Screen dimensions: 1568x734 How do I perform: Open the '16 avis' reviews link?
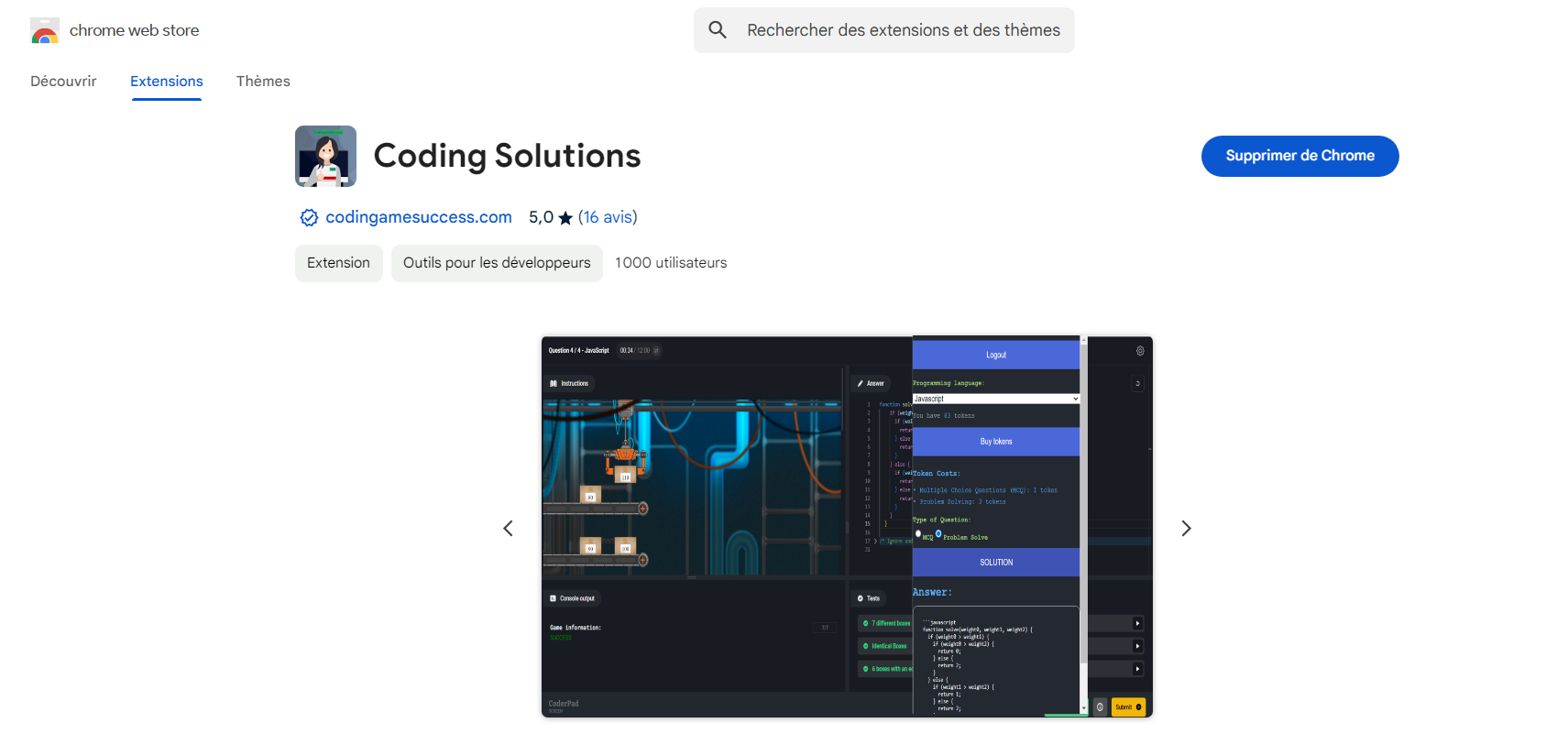608,217
